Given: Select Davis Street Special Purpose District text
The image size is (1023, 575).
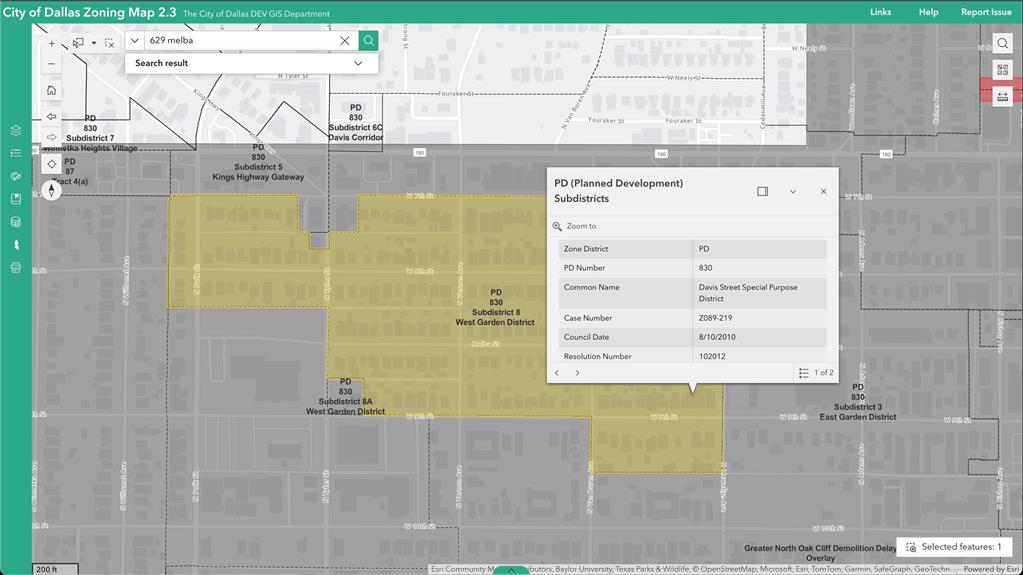Looking at the screenshot, I should tap(748, 292).
